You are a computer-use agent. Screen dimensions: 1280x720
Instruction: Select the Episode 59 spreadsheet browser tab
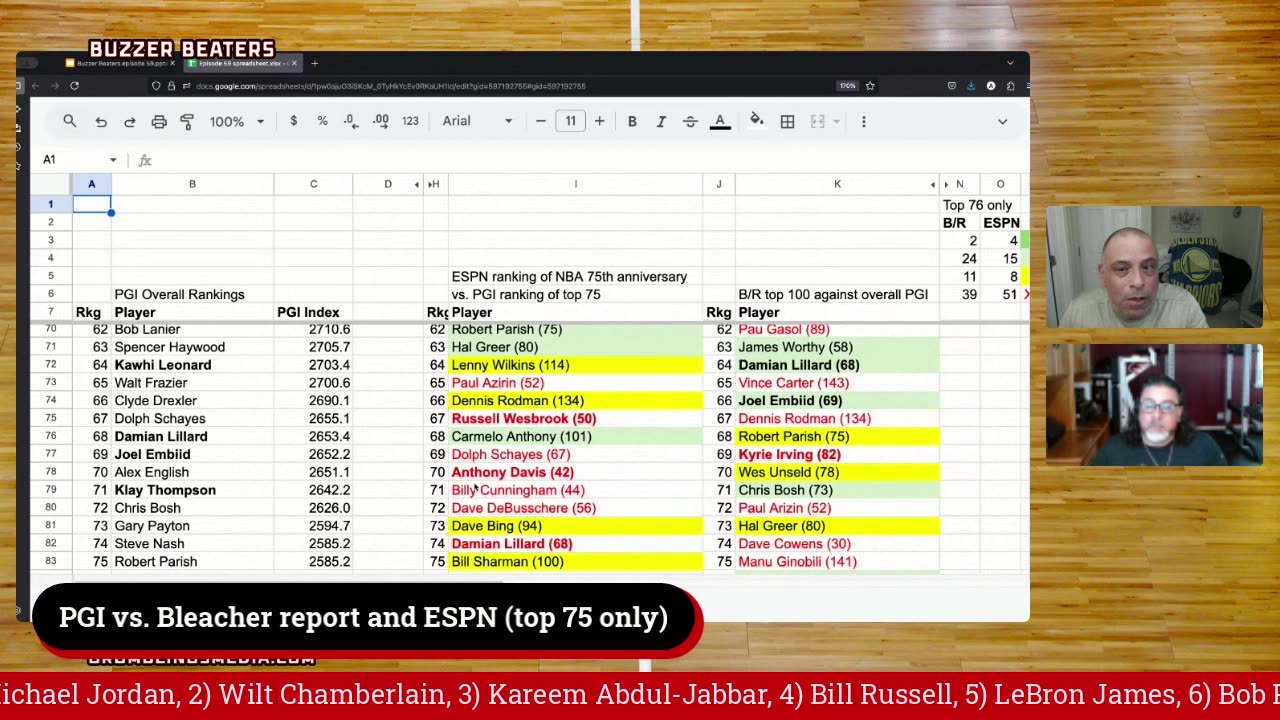(x=242, y=63)
